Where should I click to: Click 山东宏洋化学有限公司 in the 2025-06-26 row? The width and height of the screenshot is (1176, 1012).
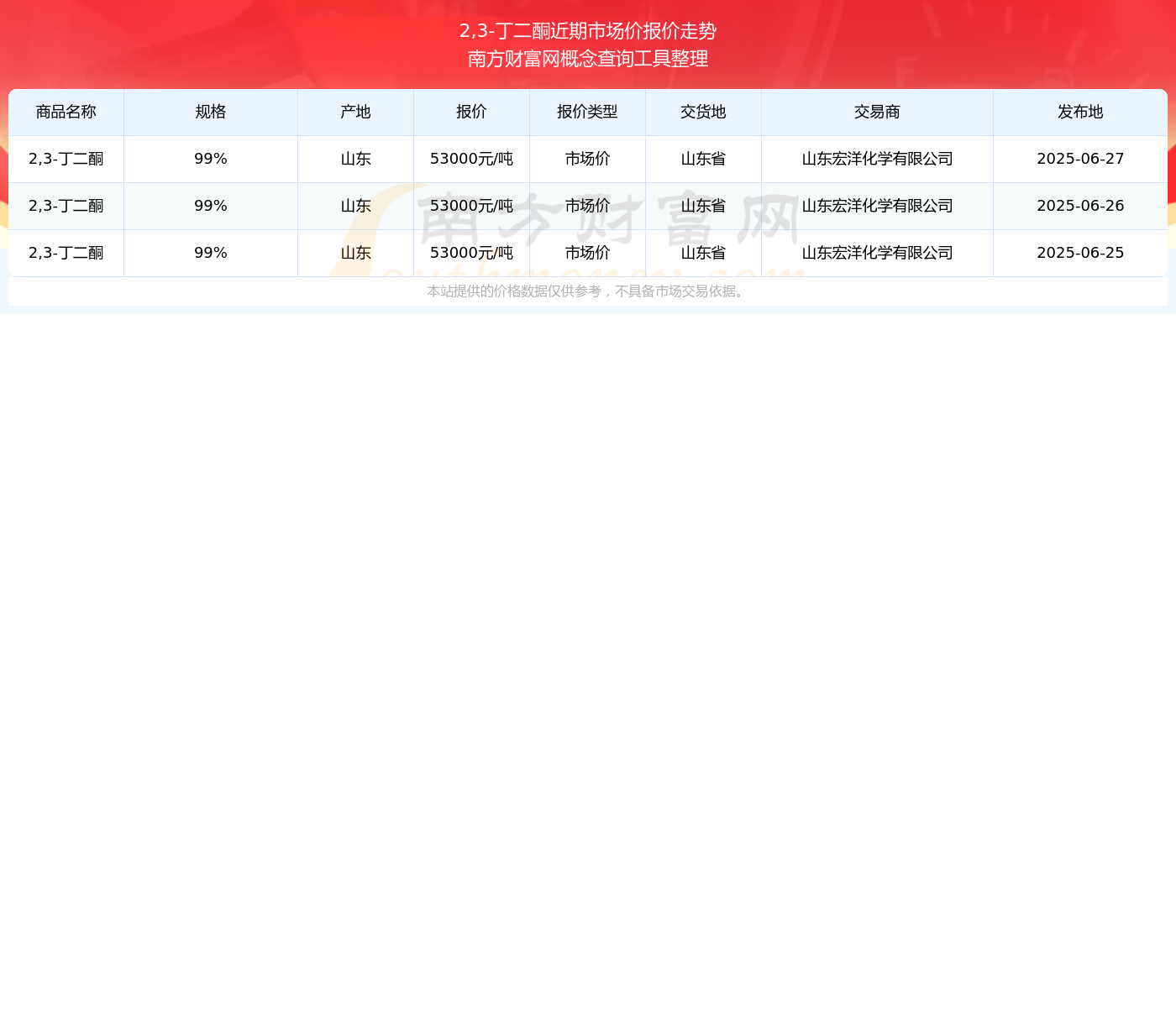[x=878, y=206]
